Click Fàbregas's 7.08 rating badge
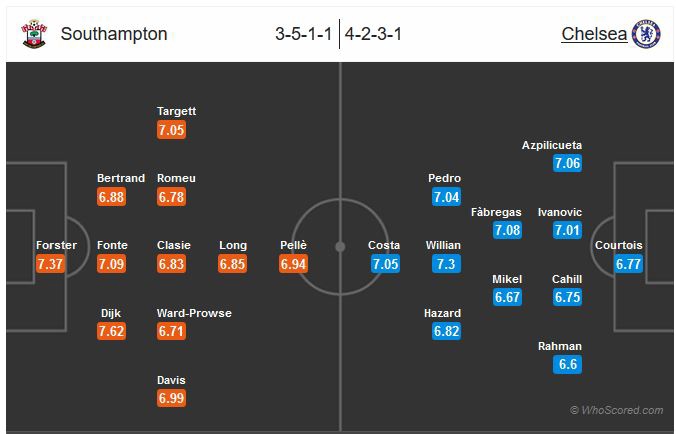The height and width of the screenshot is (434, 676). pos(507,231)
